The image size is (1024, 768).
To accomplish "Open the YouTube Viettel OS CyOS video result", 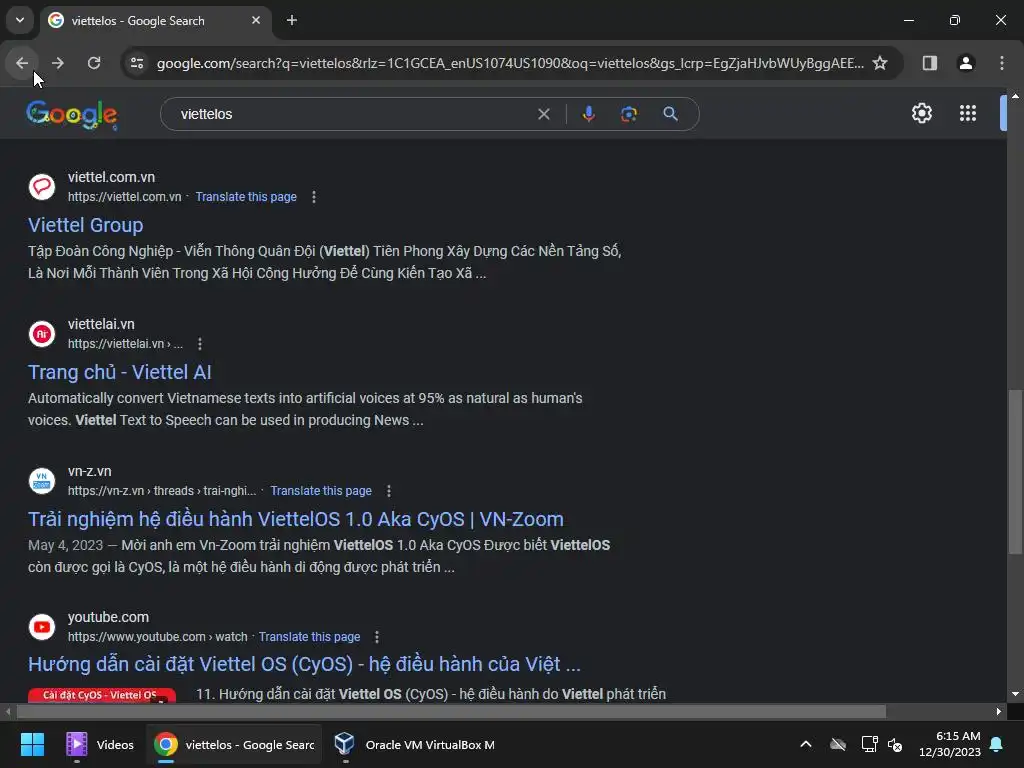I will click(x=304, y=664).
